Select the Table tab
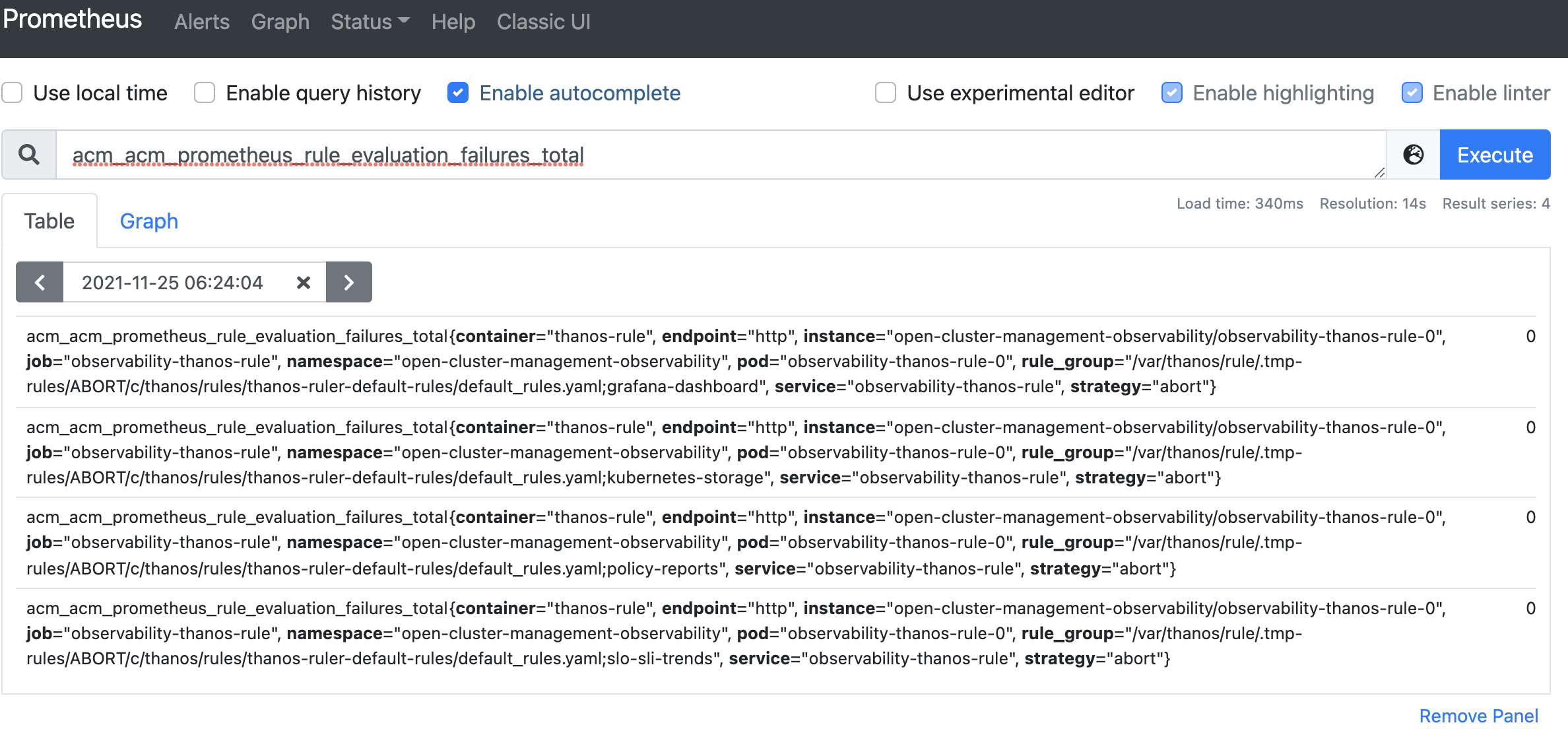Screen dimensions: 1568x729 click(49, 221)
